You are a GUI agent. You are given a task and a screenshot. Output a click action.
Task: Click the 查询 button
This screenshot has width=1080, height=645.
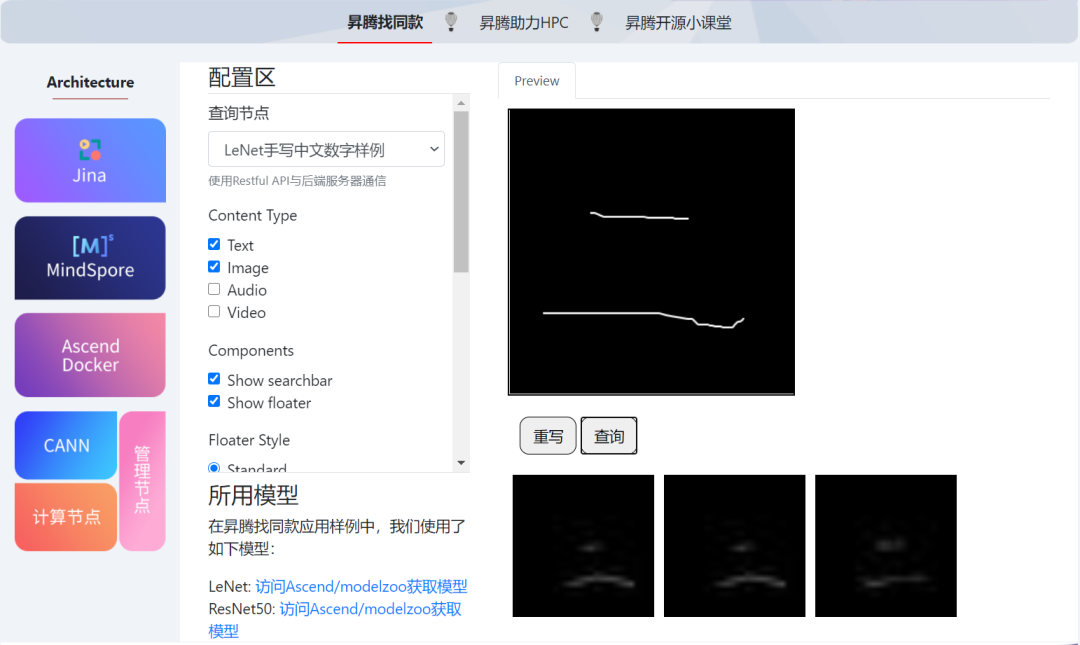(609, 436)
